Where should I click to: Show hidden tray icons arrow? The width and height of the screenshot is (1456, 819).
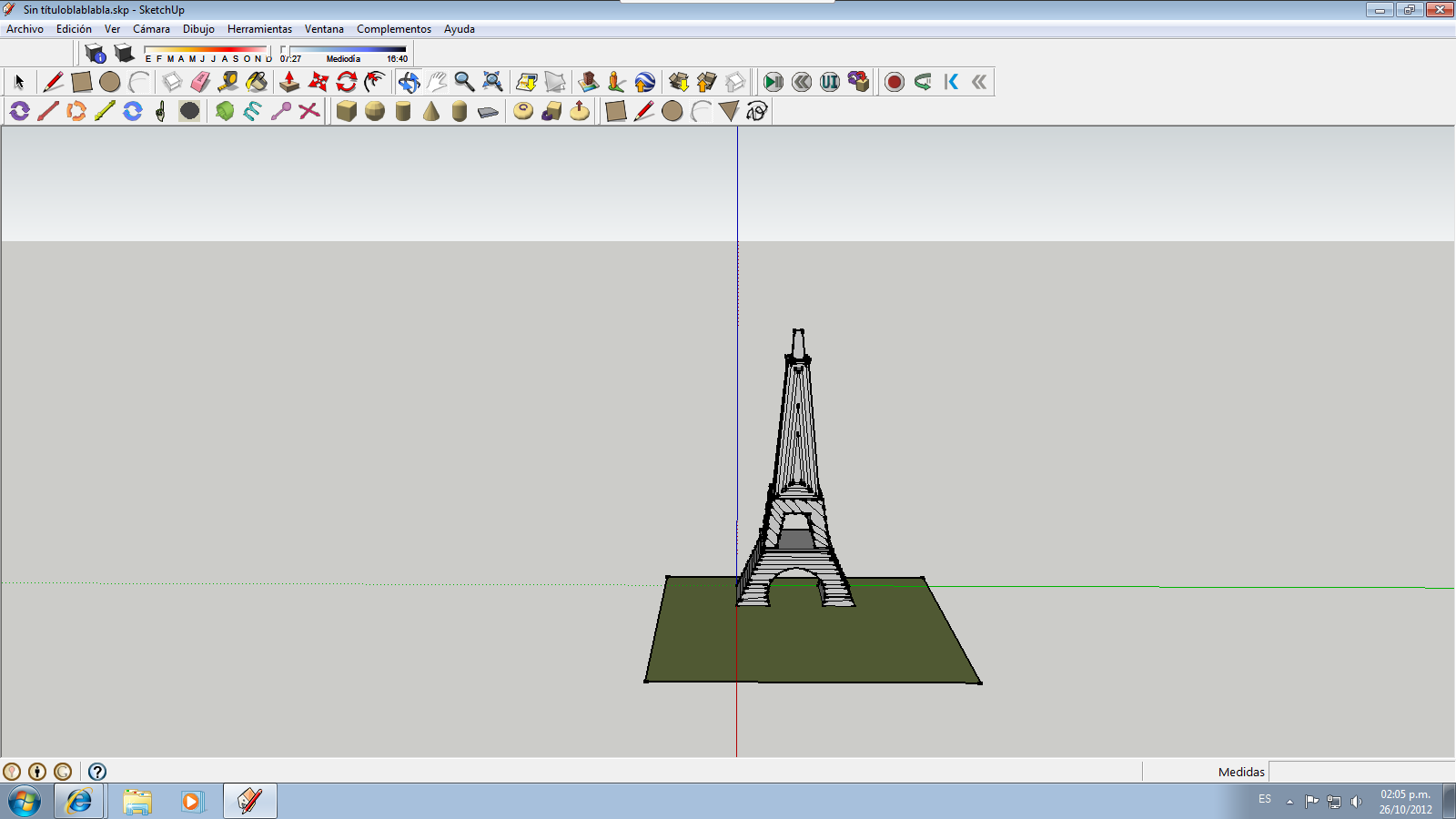(x=1289, y=802)
